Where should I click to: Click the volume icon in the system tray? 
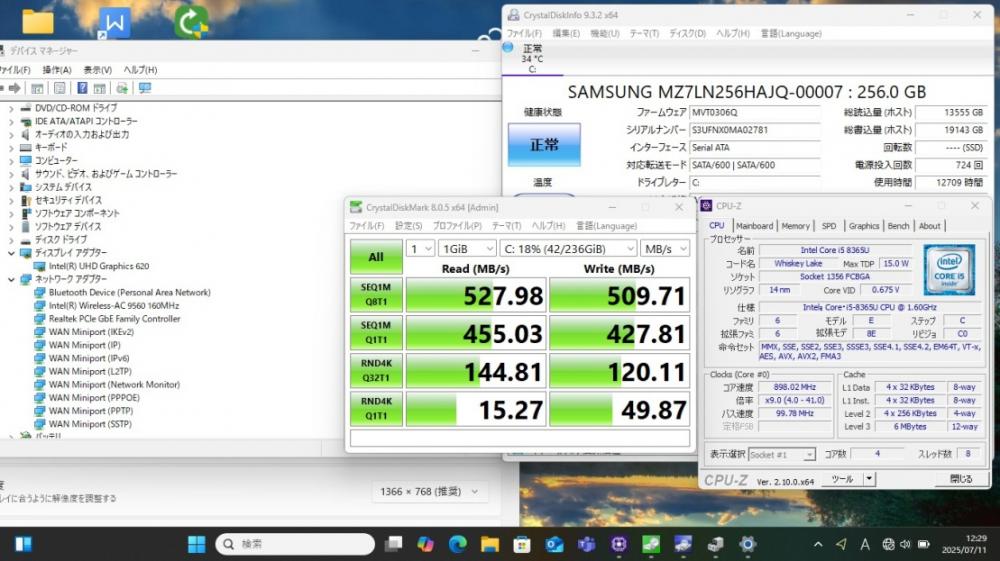[905, 544]
